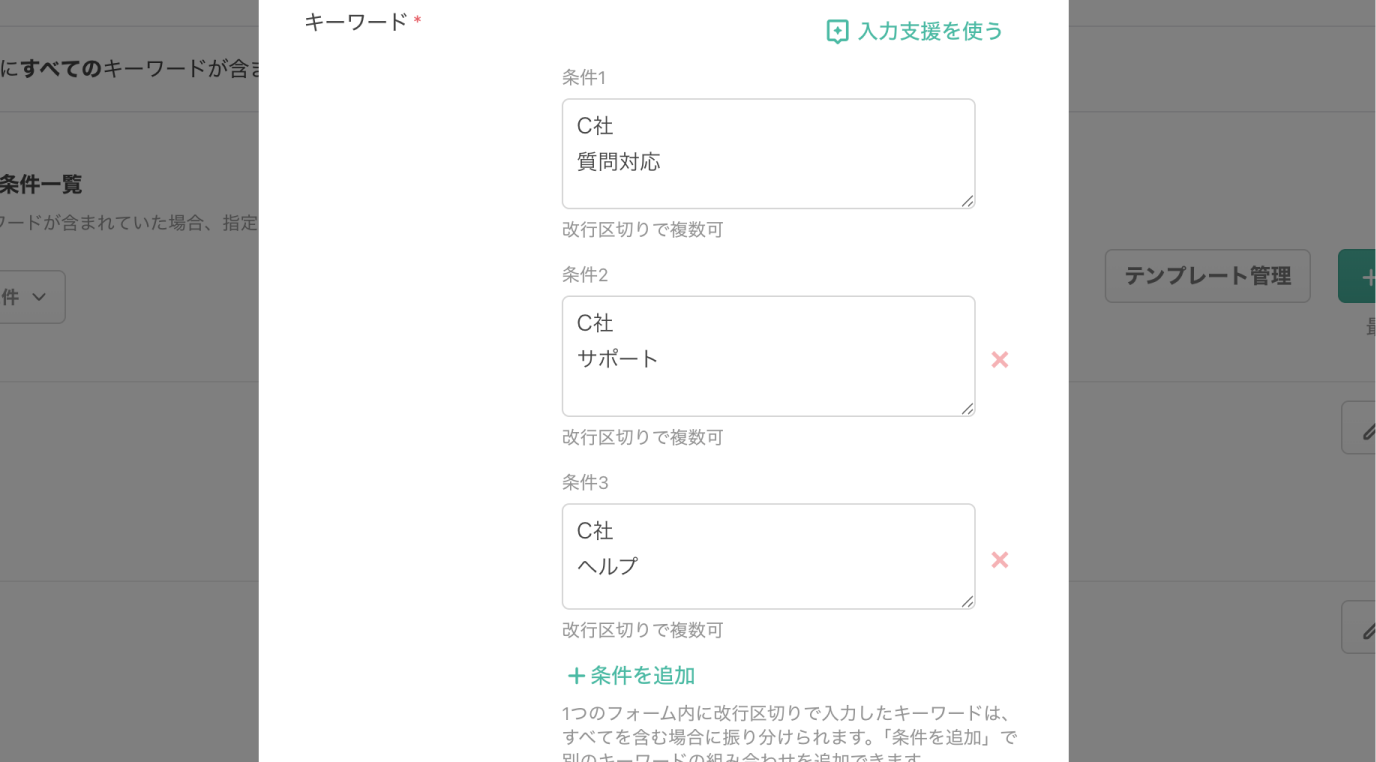Image resolution: width=1376 pixels, height=762 pixels.
Task: Remove 条件2 using its red X icon
Action: (x=999, y=359)
